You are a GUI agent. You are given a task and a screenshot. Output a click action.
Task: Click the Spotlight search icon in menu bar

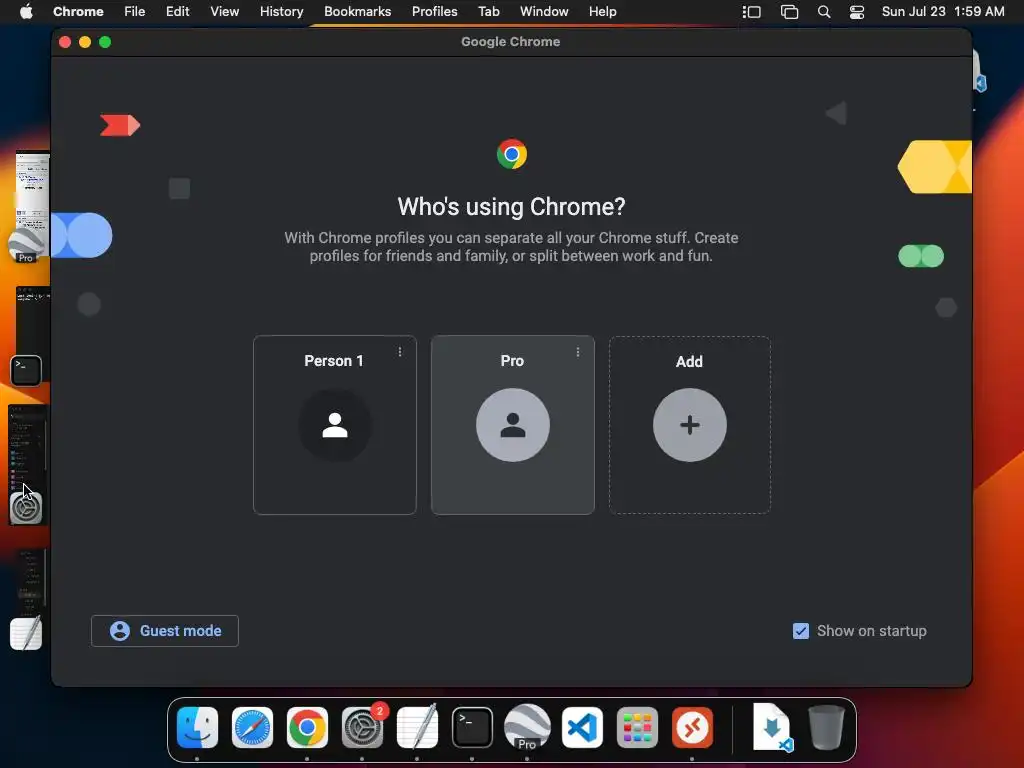click(x=824, y=12)
